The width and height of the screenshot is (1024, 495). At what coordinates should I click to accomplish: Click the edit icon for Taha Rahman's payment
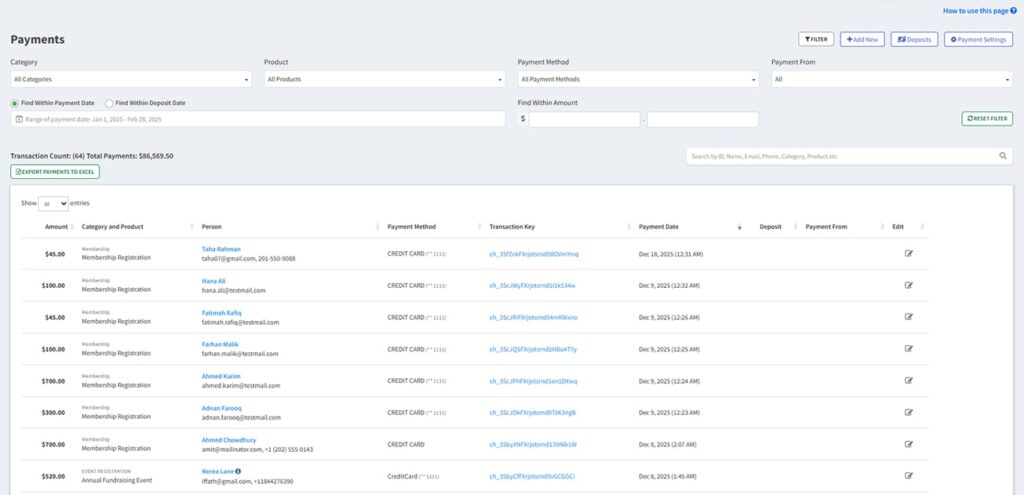click(x=908, y=253)
